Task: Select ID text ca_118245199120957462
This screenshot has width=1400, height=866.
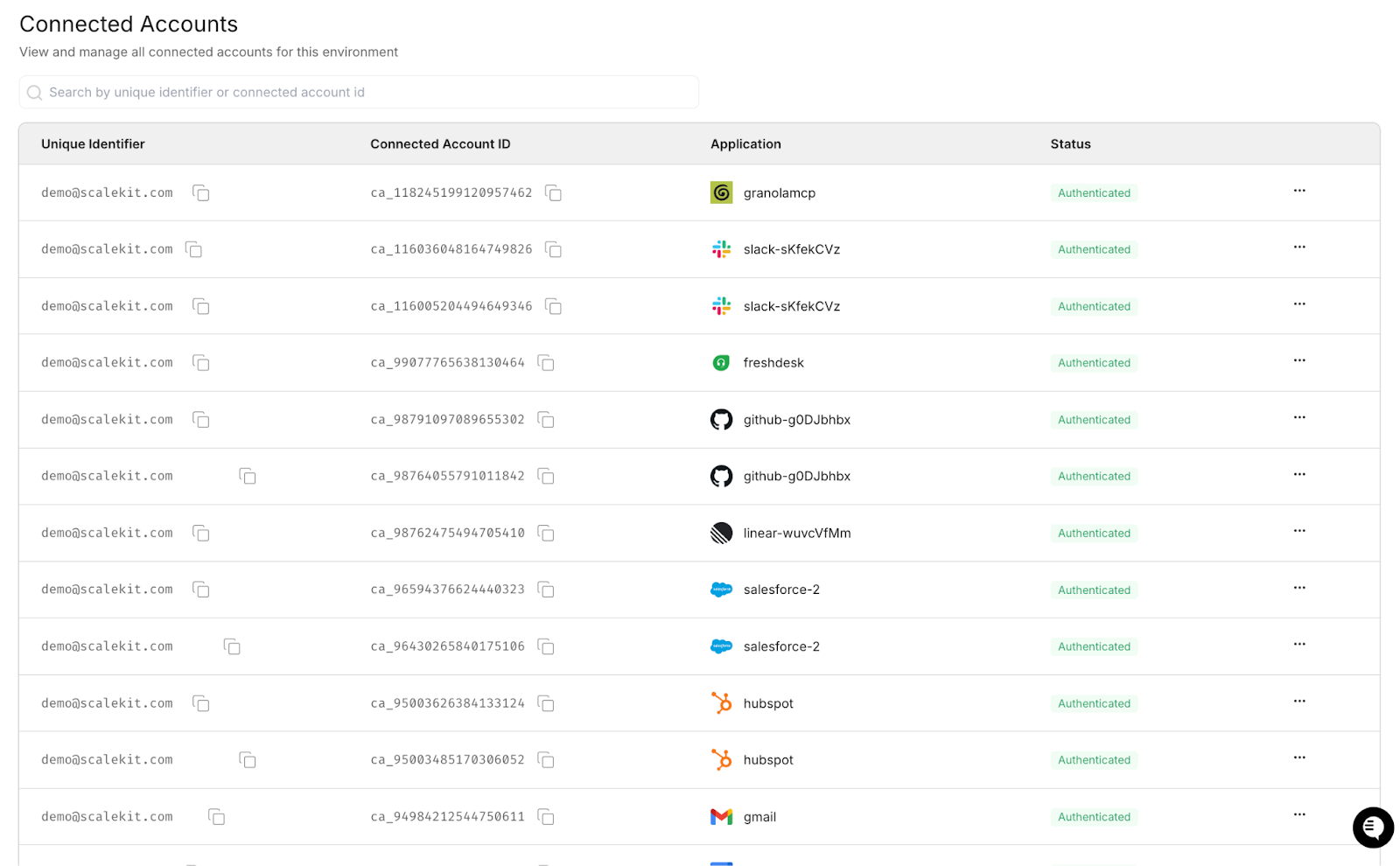Action: click(x=451, y=192)
